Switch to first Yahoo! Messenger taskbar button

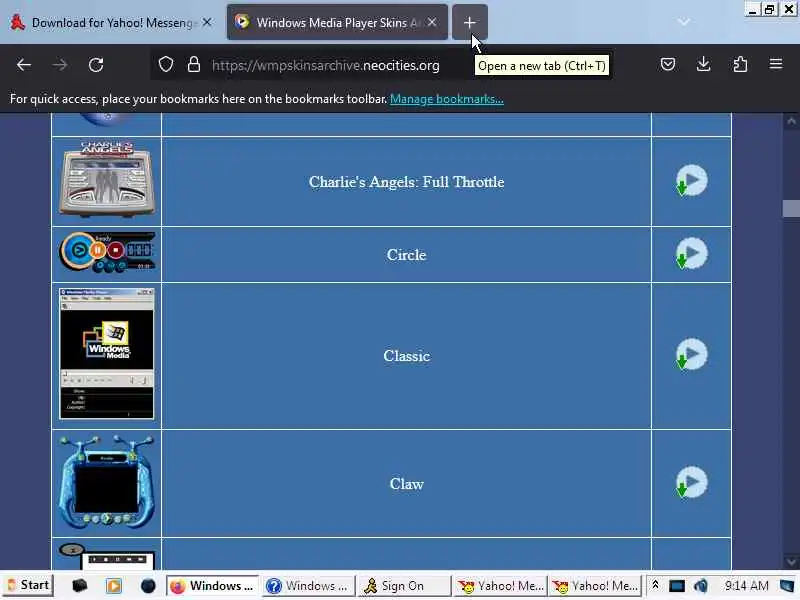501,586
